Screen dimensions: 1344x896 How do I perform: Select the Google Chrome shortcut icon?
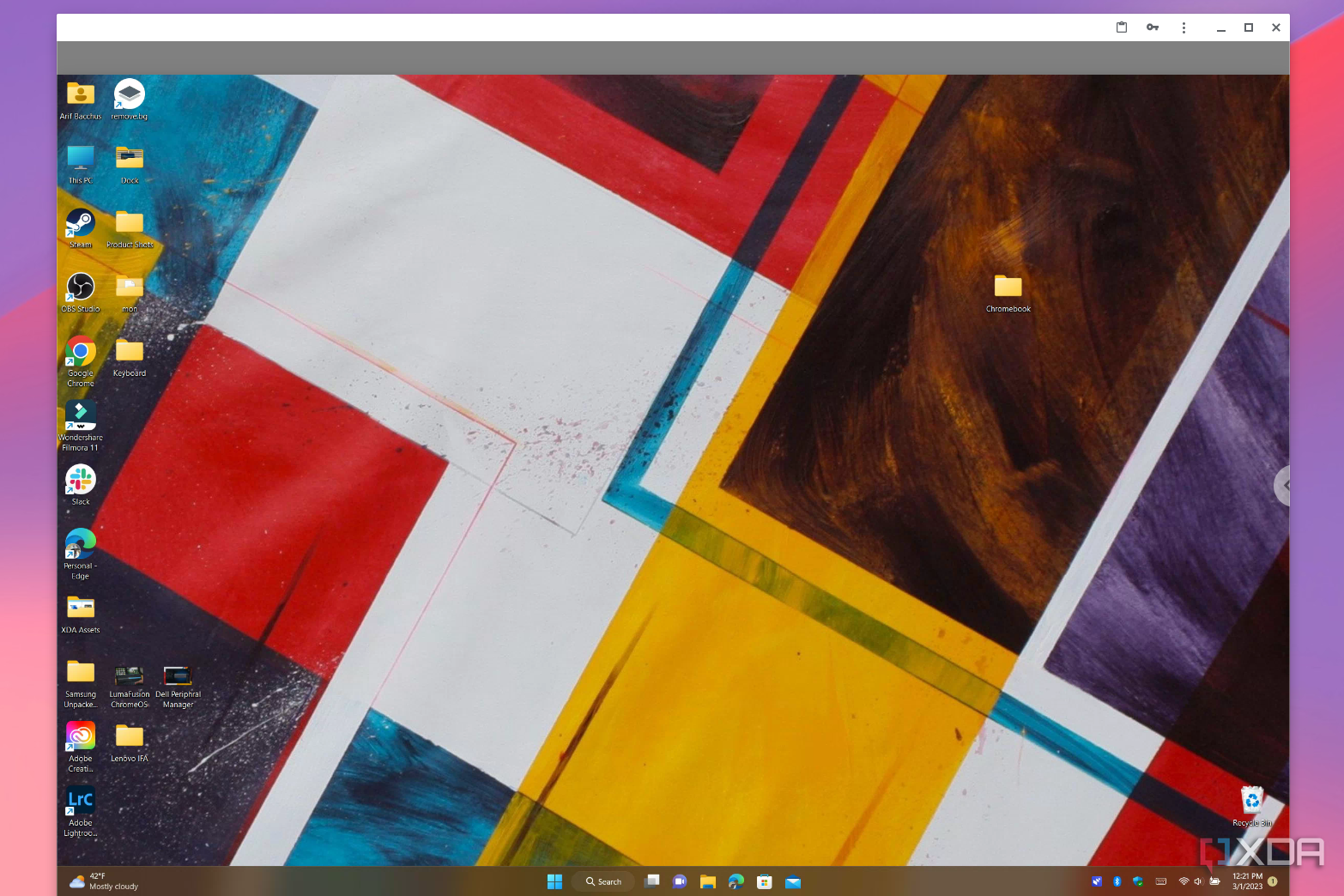click(x=81, y=360)
